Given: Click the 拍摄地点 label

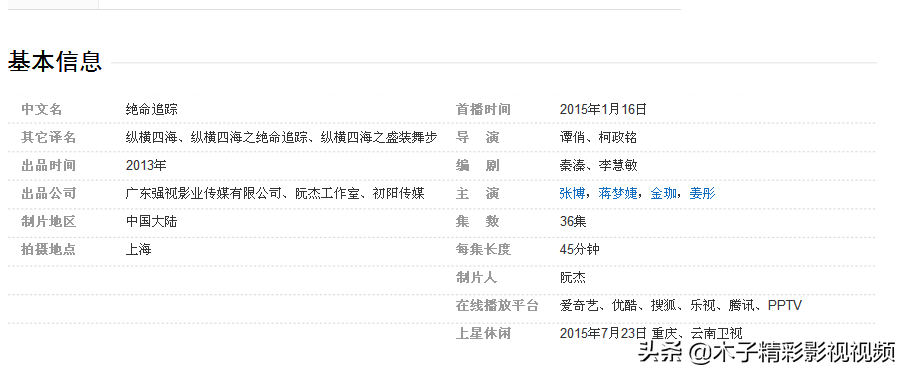Looking at the screenshot, I should 49,249.
